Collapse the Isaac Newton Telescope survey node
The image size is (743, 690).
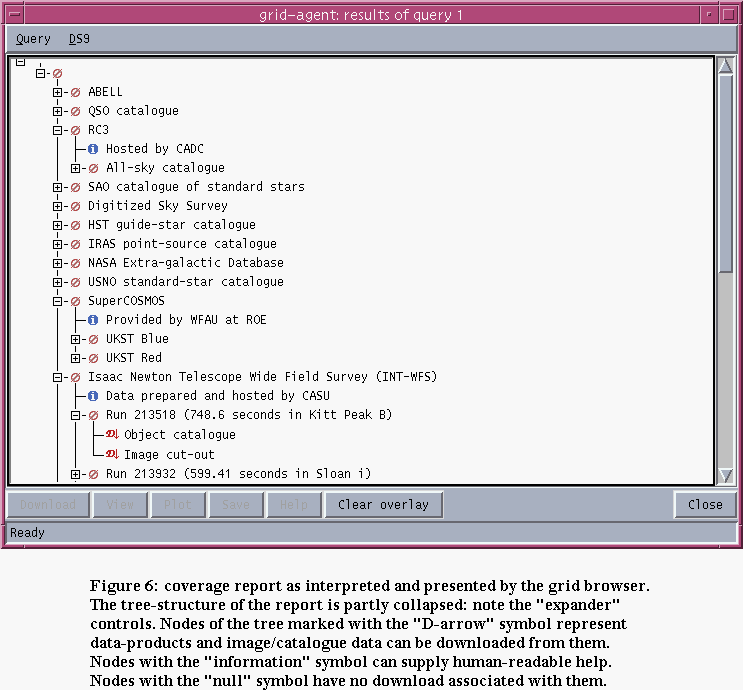point(58,377)
